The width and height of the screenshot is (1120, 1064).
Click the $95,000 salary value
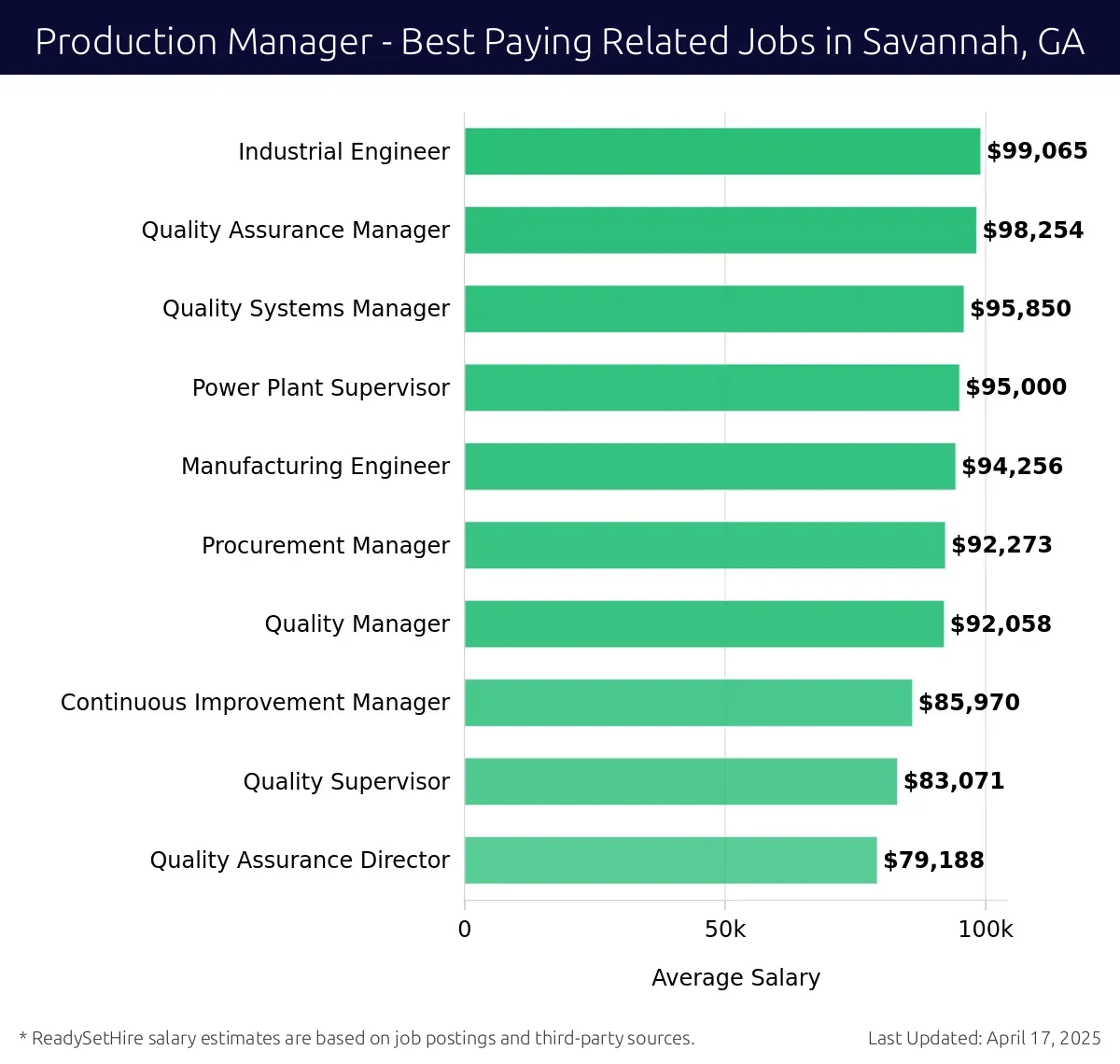coord(1016,387)
